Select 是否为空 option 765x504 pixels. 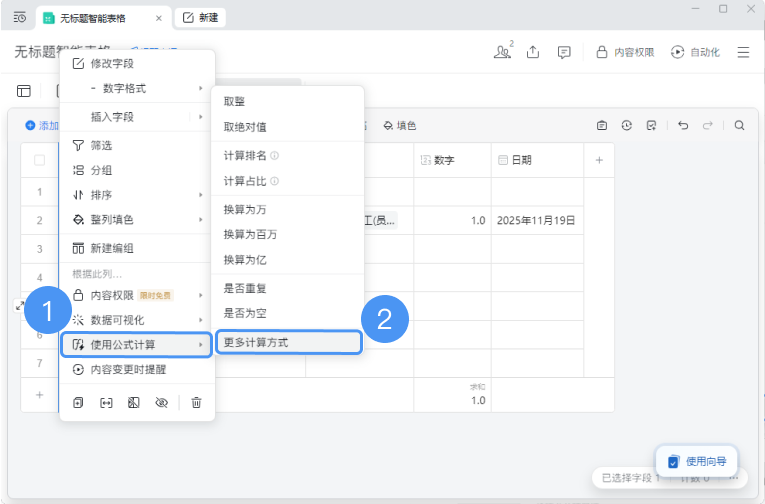[287, 313]
